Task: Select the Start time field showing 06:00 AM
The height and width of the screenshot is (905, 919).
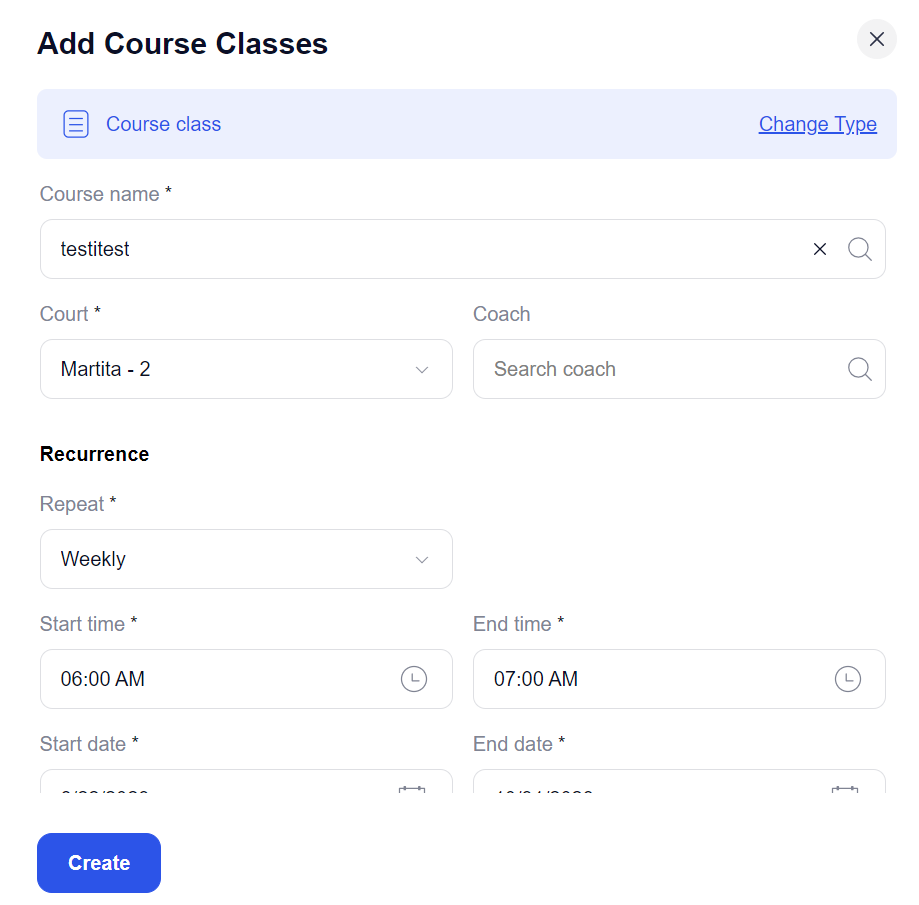Action: (x=200, y=679)
